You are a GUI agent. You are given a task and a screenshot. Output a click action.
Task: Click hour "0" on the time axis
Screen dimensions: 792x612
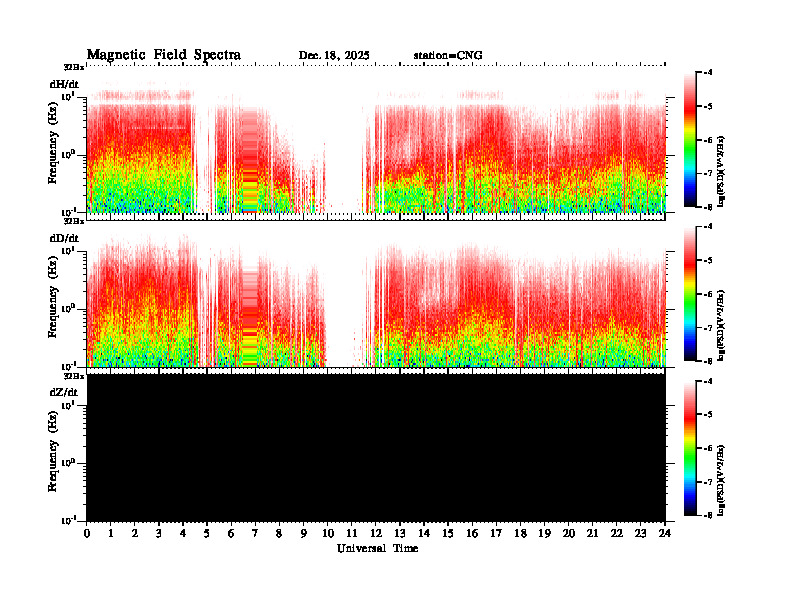pos(87,533)
